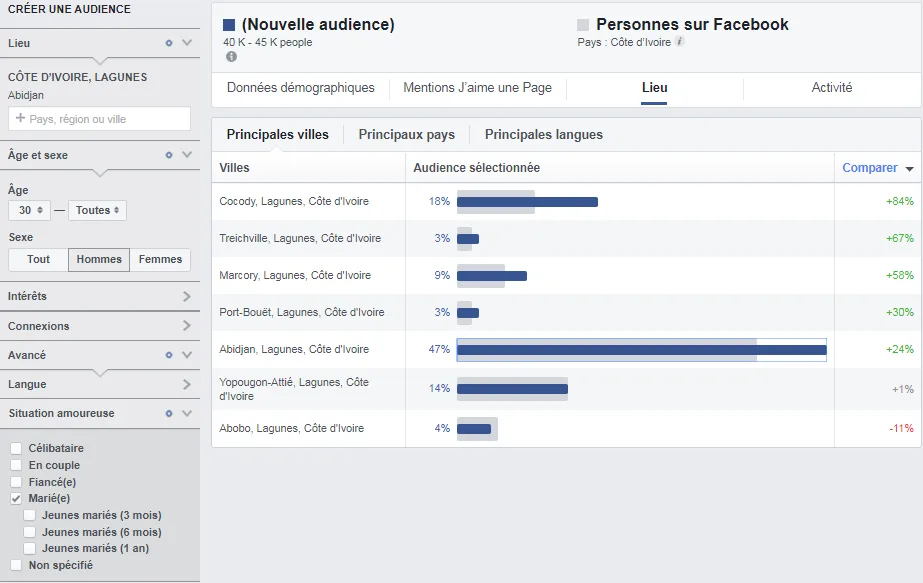Screen dimensions: 923x583
Task: Click the Personnes sur Facebook gray swatch
Action: pos(583,25)
